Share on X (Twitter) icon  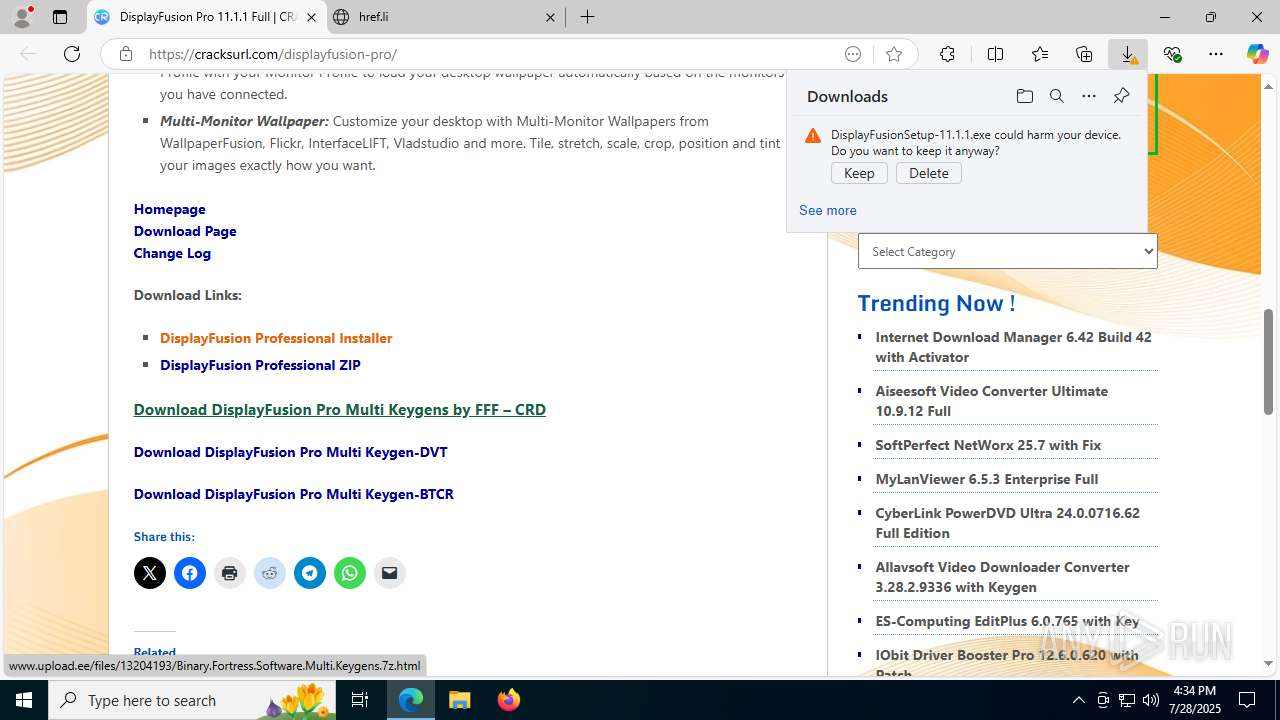click(150, 573)
